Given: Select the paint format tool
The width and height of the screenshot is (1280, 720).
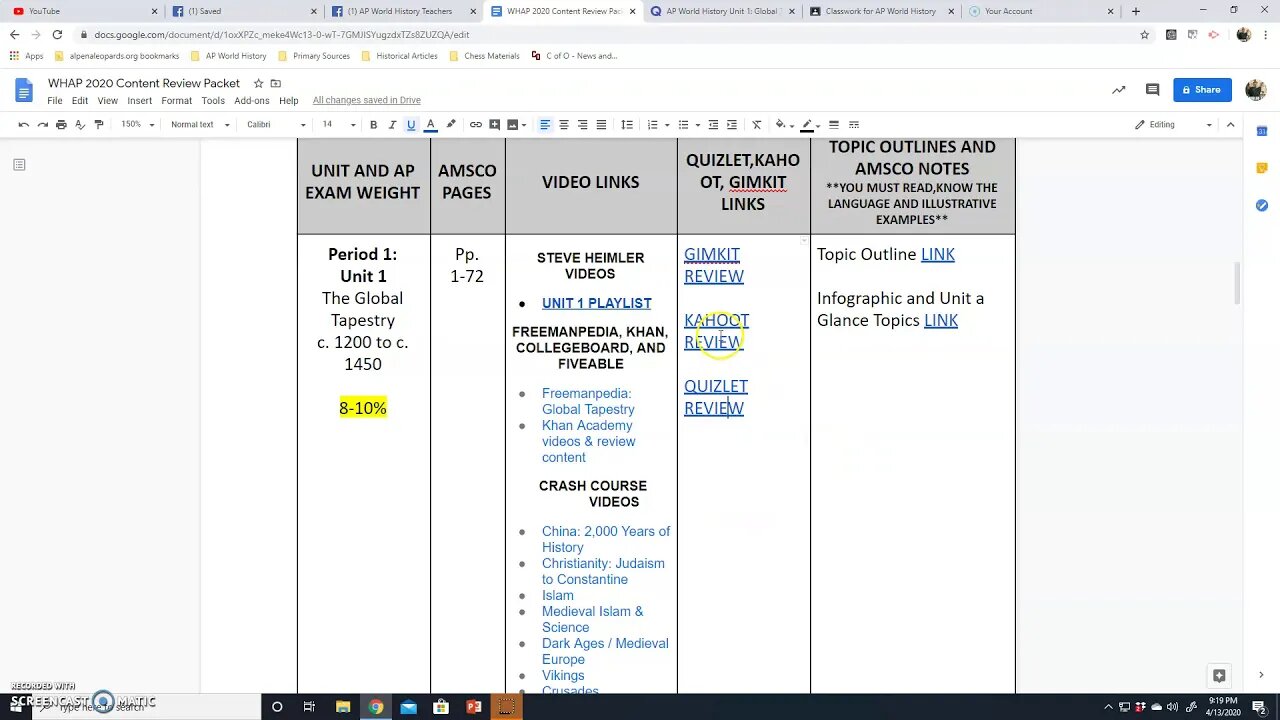Looking at the screenshot, I should (x=99, y=125).
